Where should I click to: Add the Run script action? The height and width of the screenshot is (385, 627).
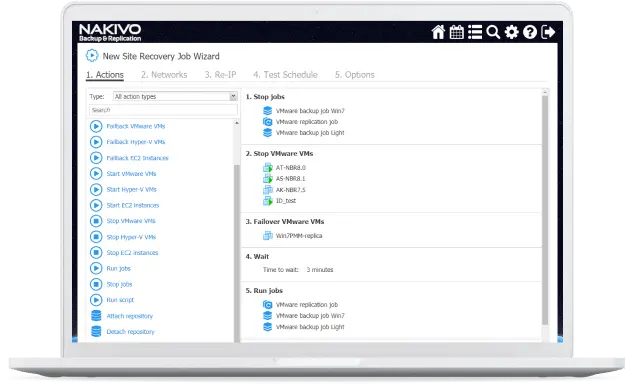(x=120, y=300)
